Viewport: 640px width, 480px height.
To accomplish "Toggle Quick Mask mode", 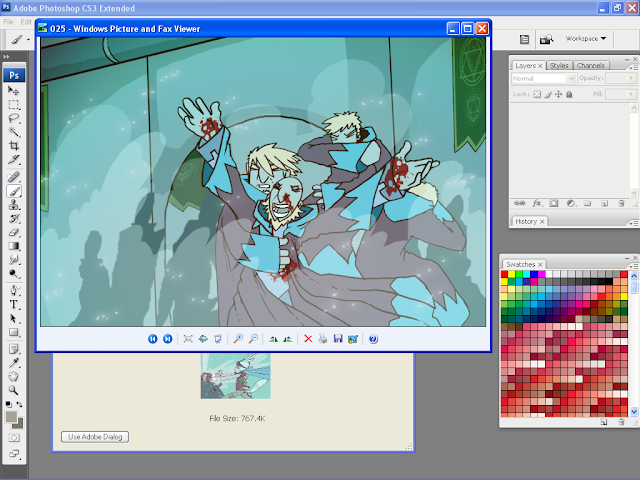I will click(13, 438).
